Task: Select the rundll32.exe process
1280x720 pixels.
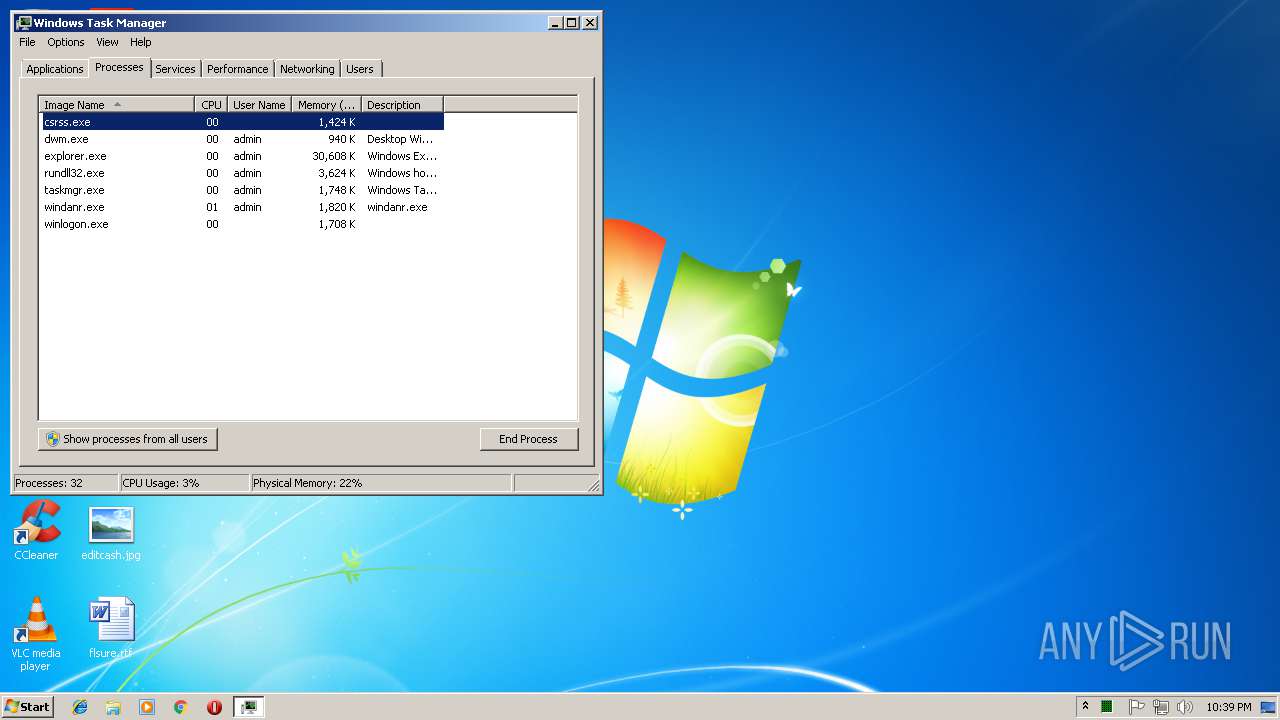Action: 242,173
